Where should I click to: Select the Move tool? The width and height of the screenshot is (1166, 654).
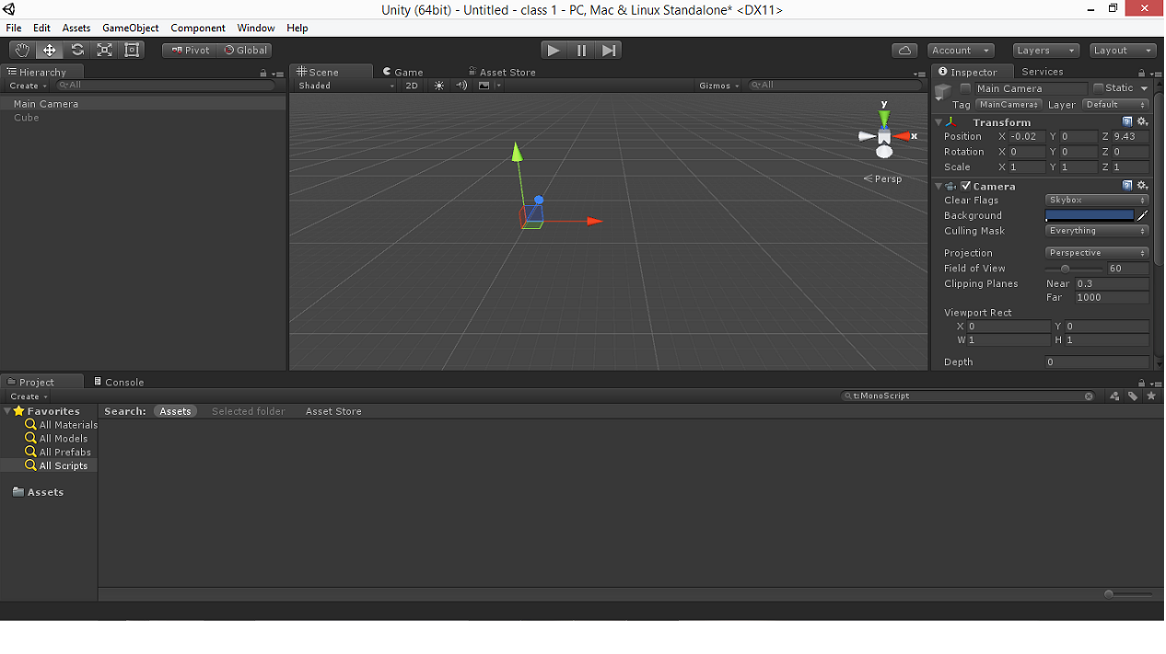(x=49, y=49)
